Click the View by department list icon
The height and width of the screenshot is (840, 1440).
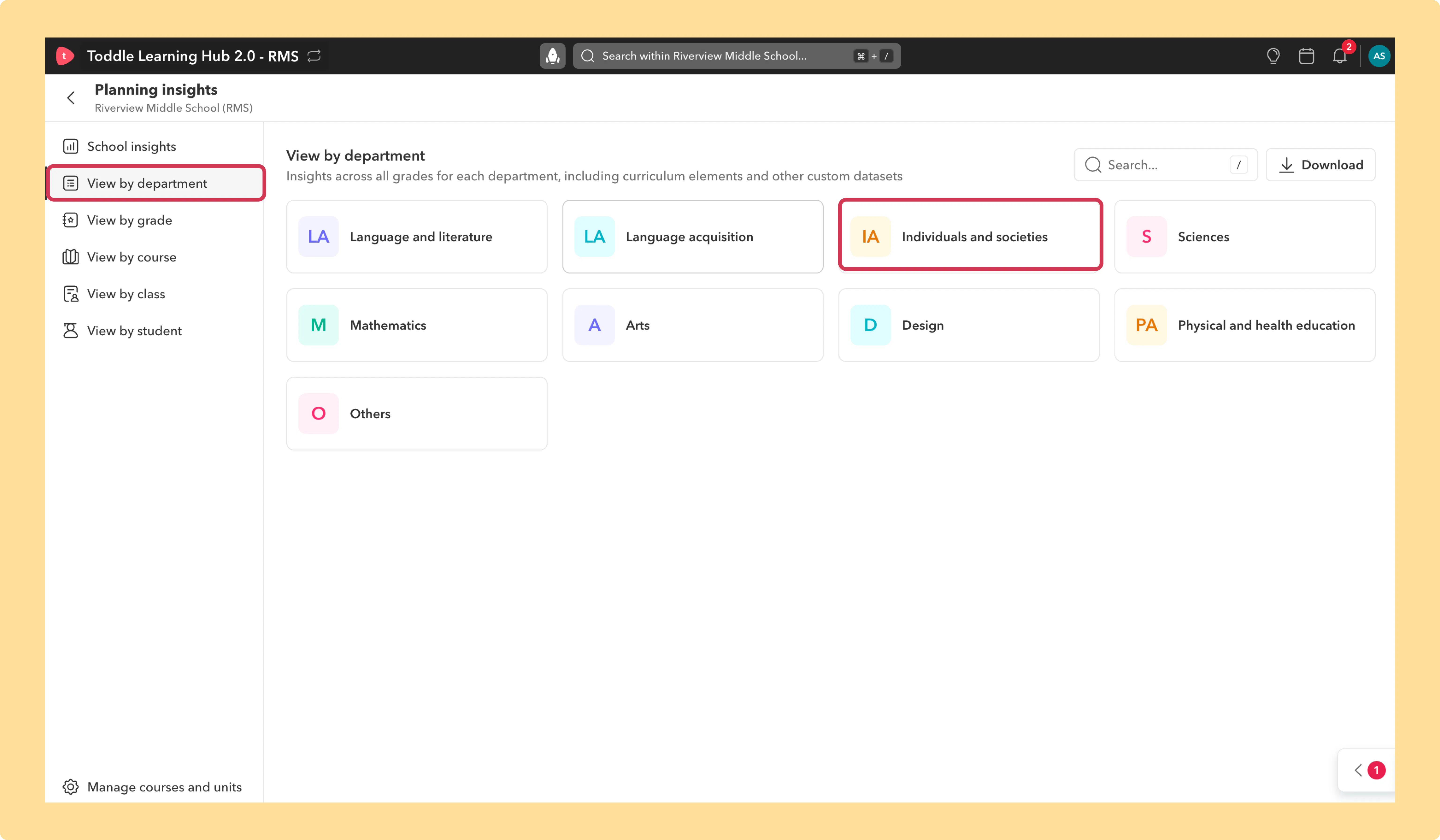pos(70,184)
